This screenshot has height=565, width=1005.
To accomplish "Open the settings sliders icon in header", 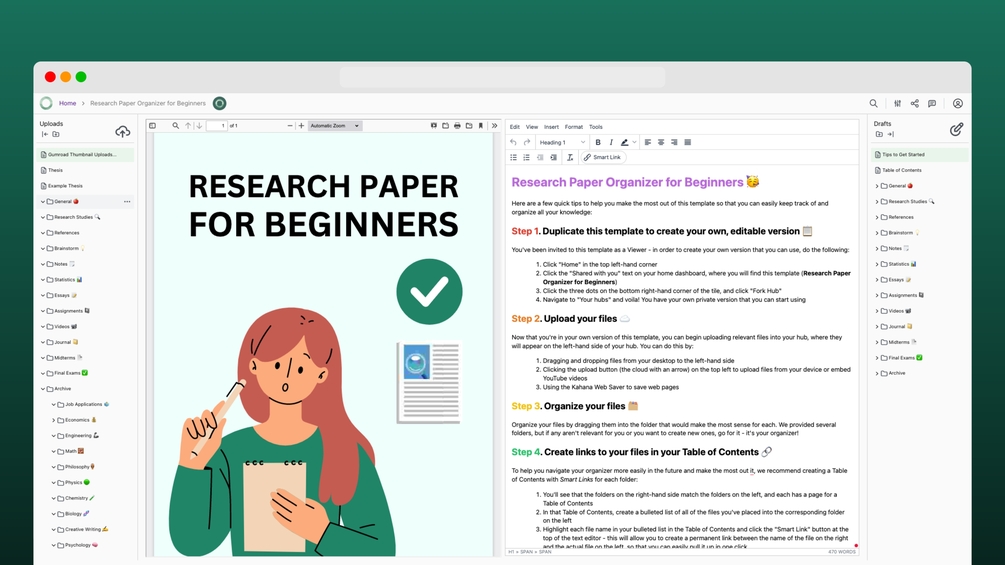I will 897,103.
